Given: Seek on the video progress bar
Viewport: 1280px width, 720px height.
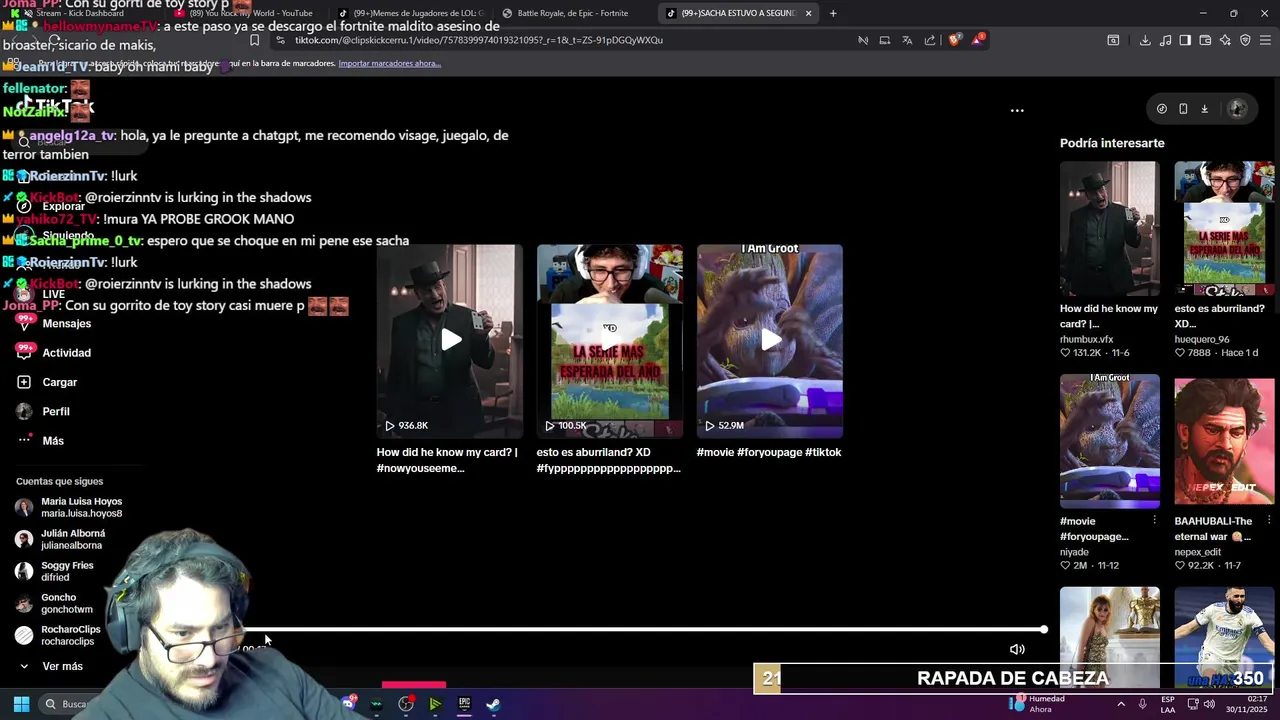Looking at the screenshot, I should [x=645, y=629].
